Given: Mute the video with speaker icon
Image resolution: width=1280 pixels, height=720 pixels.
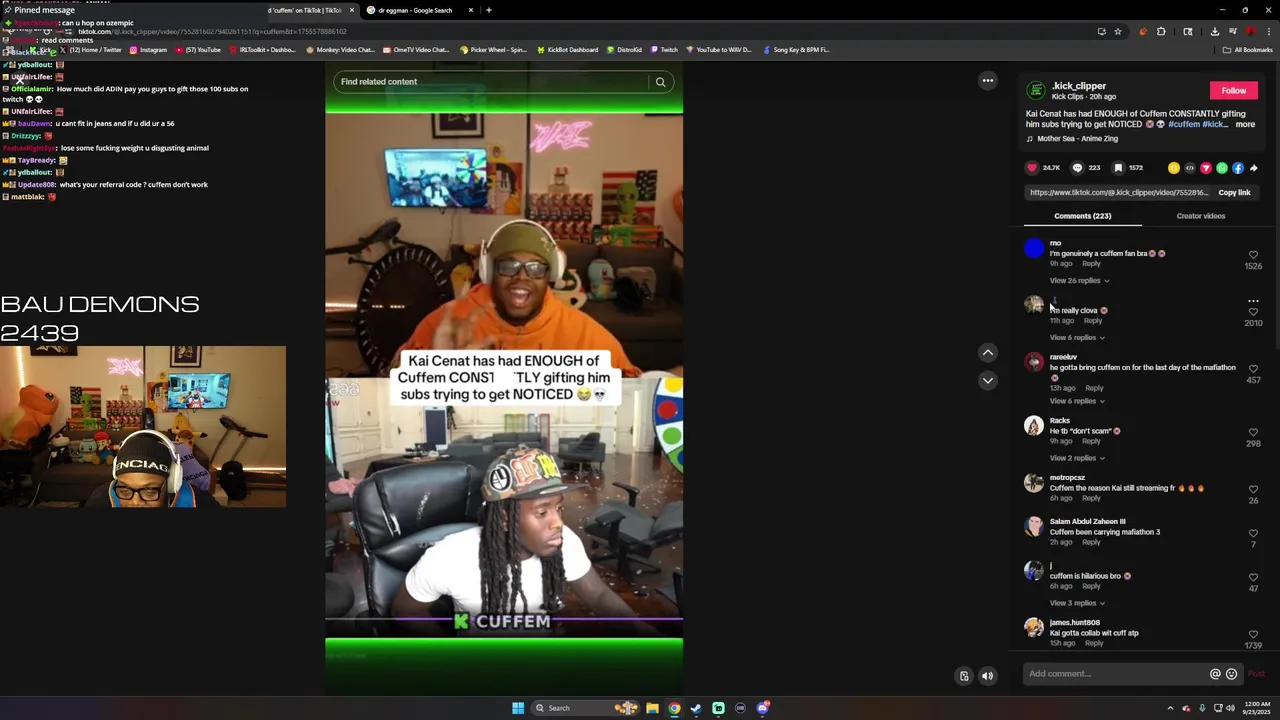Looking at the screenshot, I should [987, 676].
